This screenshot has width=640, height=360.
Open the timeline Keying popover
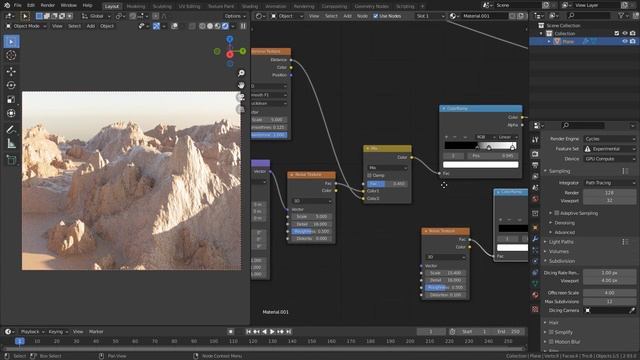[58, 332]
